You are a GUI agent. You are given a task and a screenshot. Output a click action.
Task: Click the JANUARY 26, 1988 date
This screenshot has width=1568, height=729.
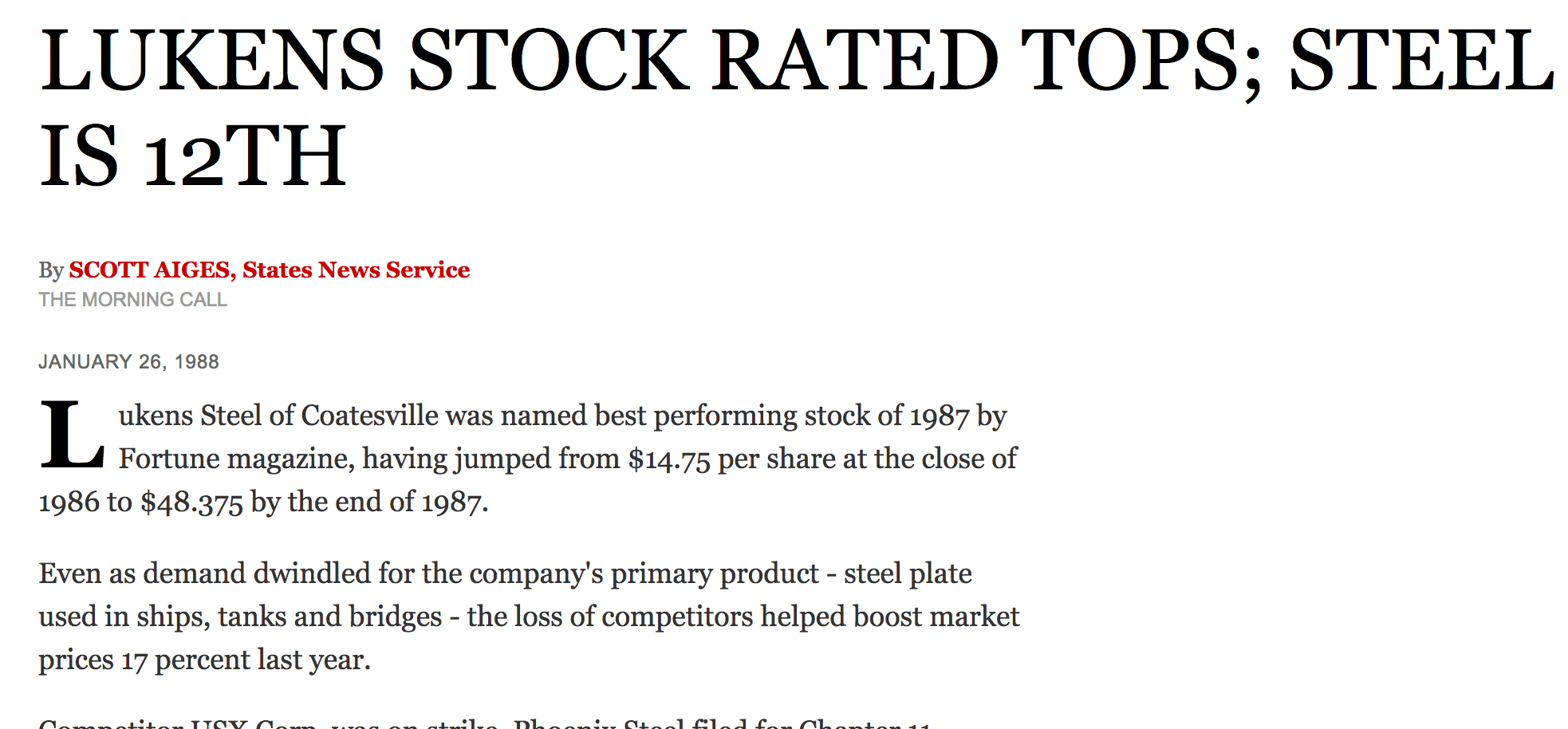coord(128,362)
